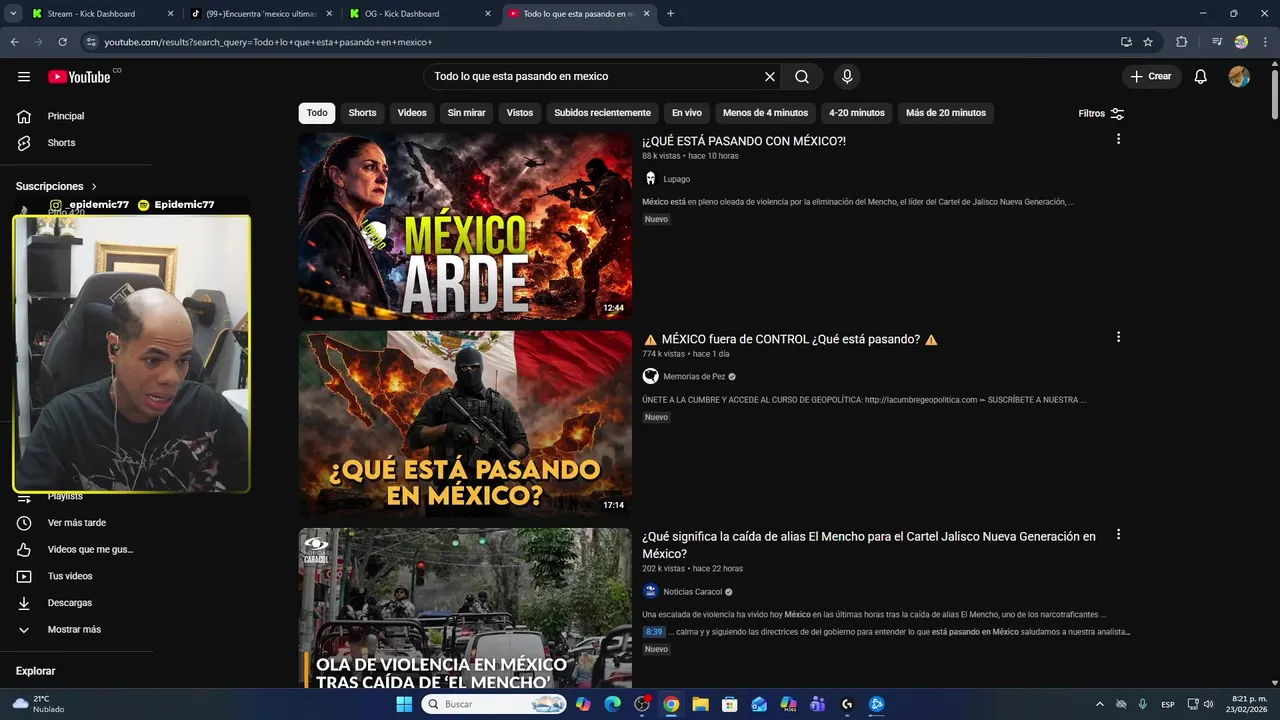Select the Vistos filter chip
This screenshot has height=720, width=1280.
tap(520, 113)
